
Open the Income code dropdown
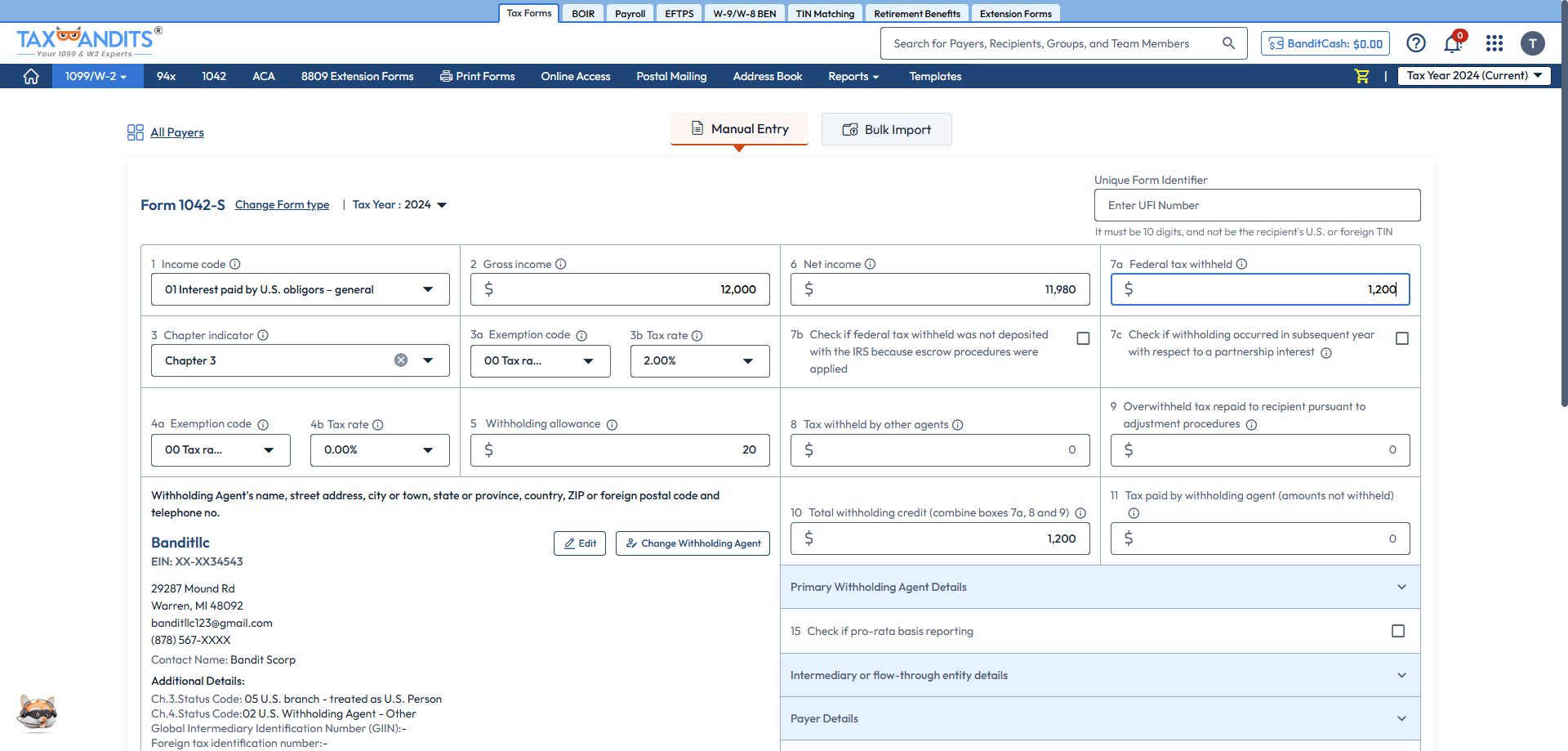point(301,289)
